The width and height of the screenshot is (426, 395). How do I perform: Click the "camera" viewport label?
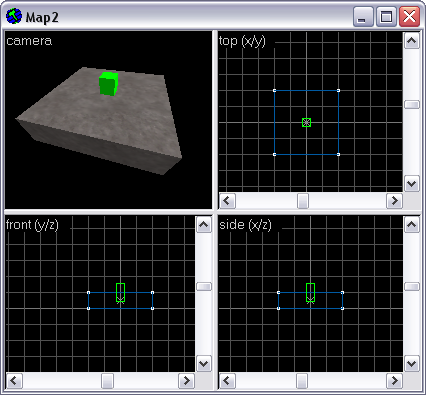point(29,41)
